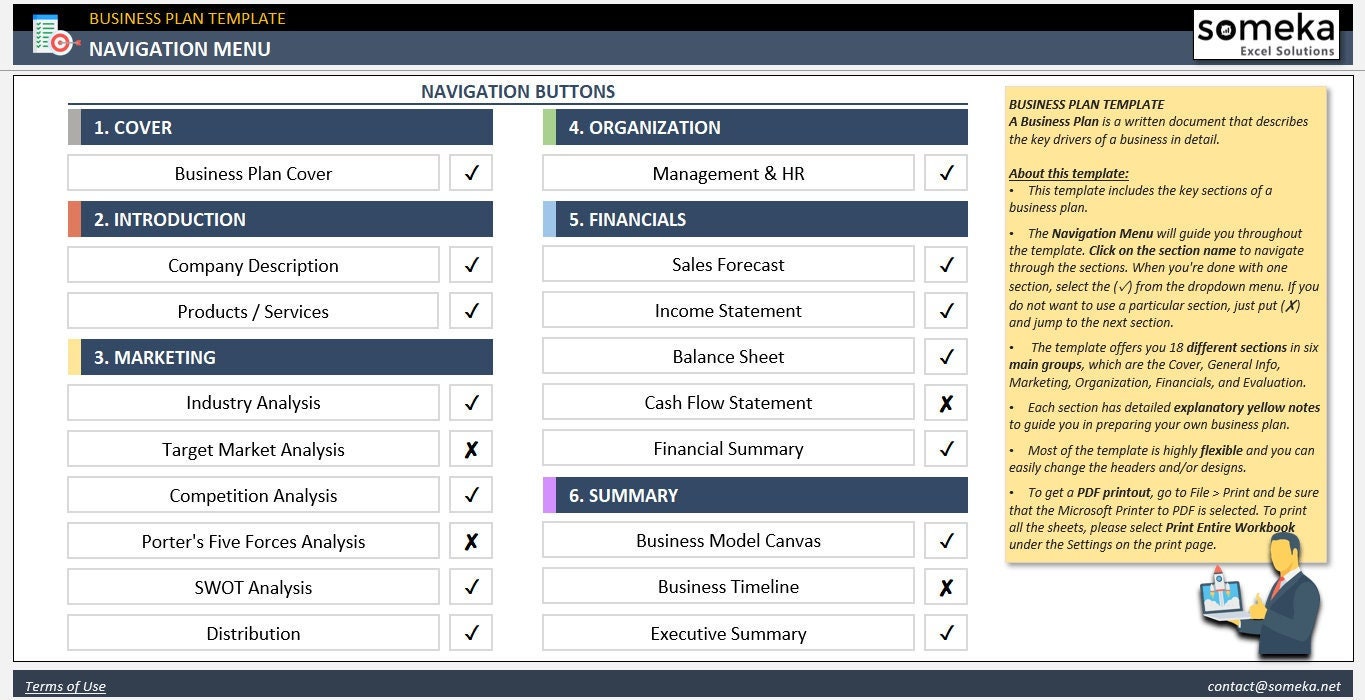Toggle the X beside Business Timeline
The height and width of the screenshot is (700, 1365).
[x=944, y=587]
